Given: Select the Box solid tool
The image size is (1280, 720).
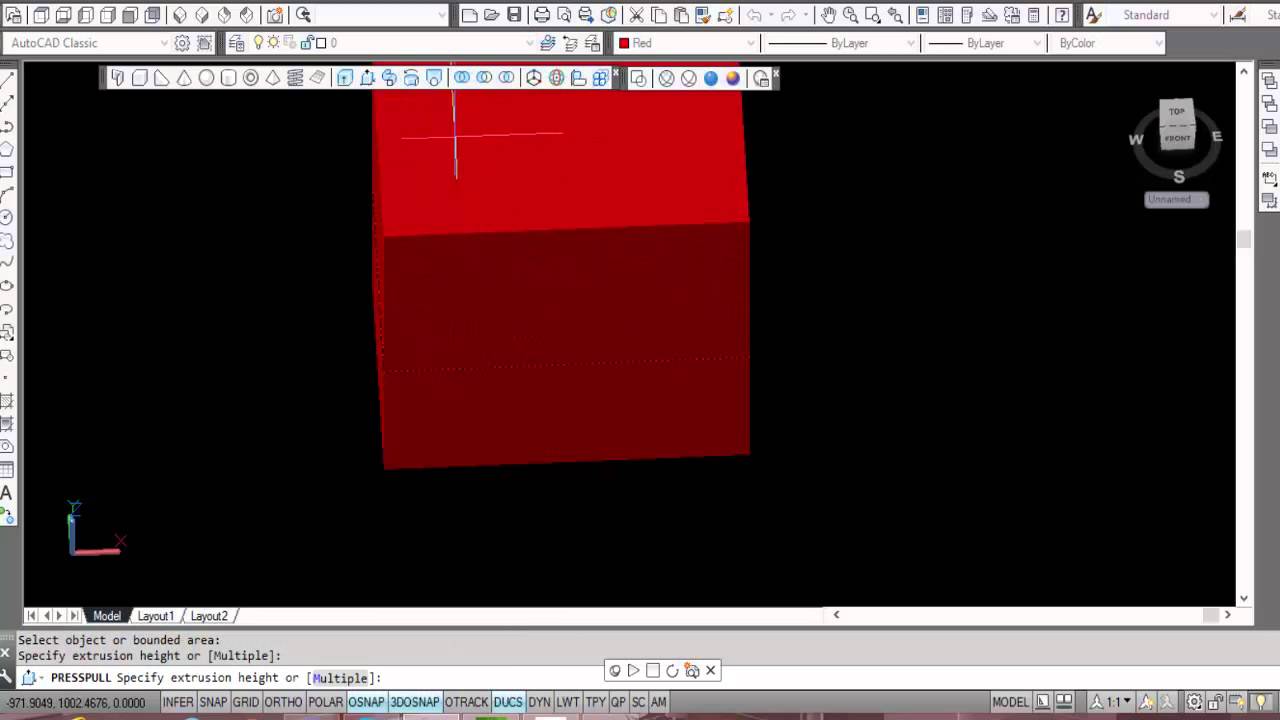Looking at the screenshot, I should tap(140, 78).
